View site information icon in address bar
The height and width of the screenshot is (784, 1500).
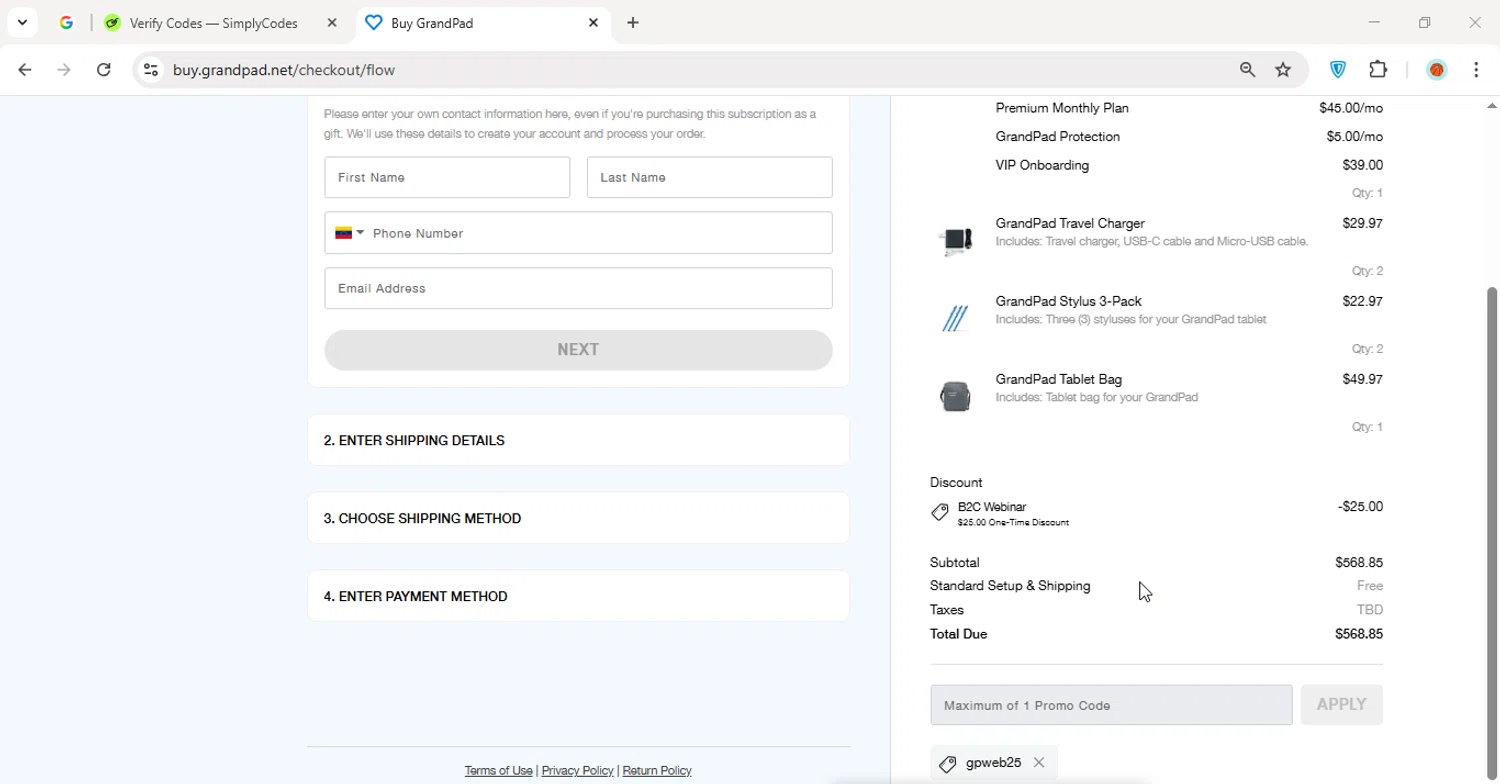tap(151, 70)
